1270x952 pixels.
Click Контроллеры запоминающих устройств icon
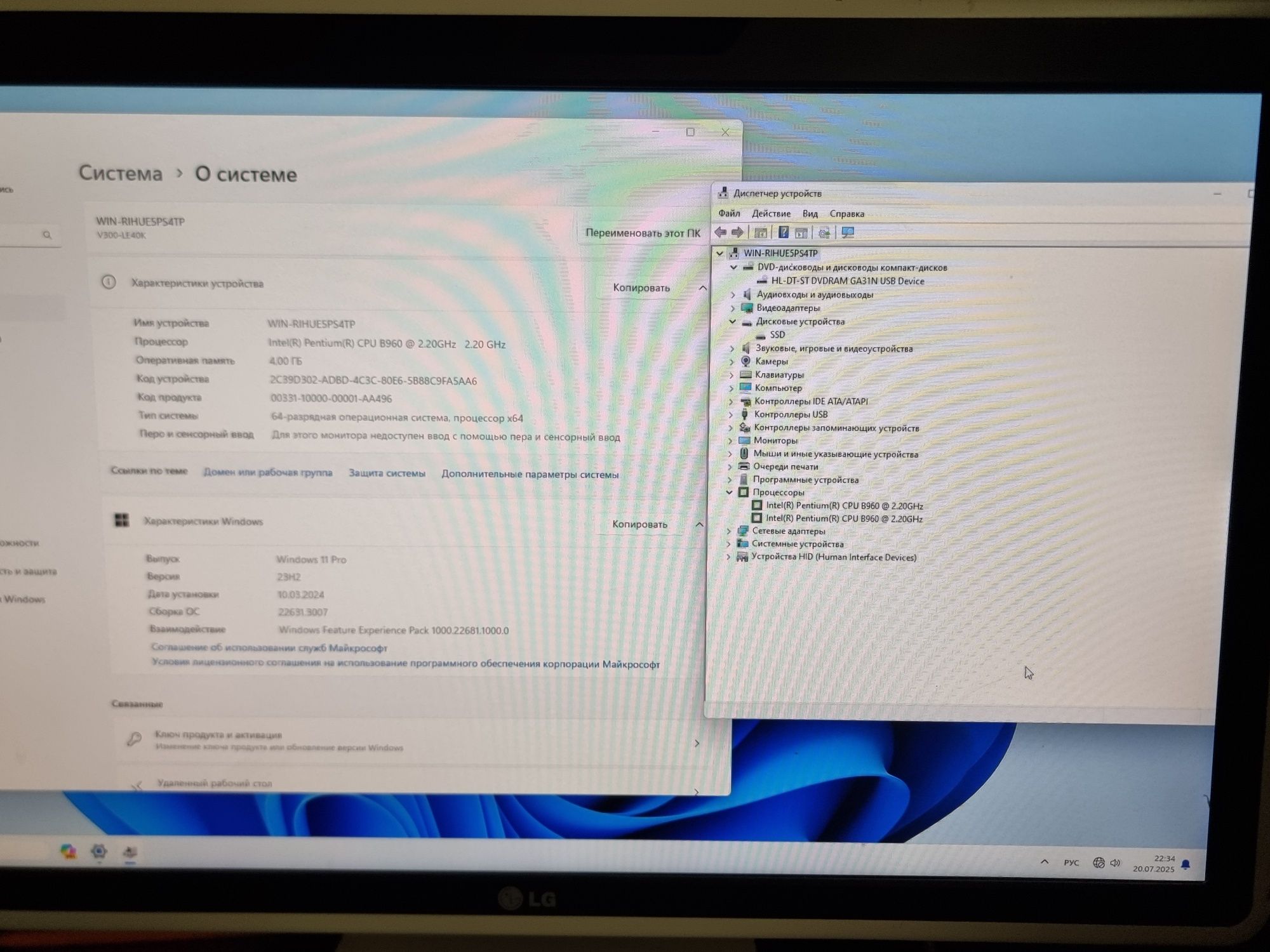coord(745,428)
